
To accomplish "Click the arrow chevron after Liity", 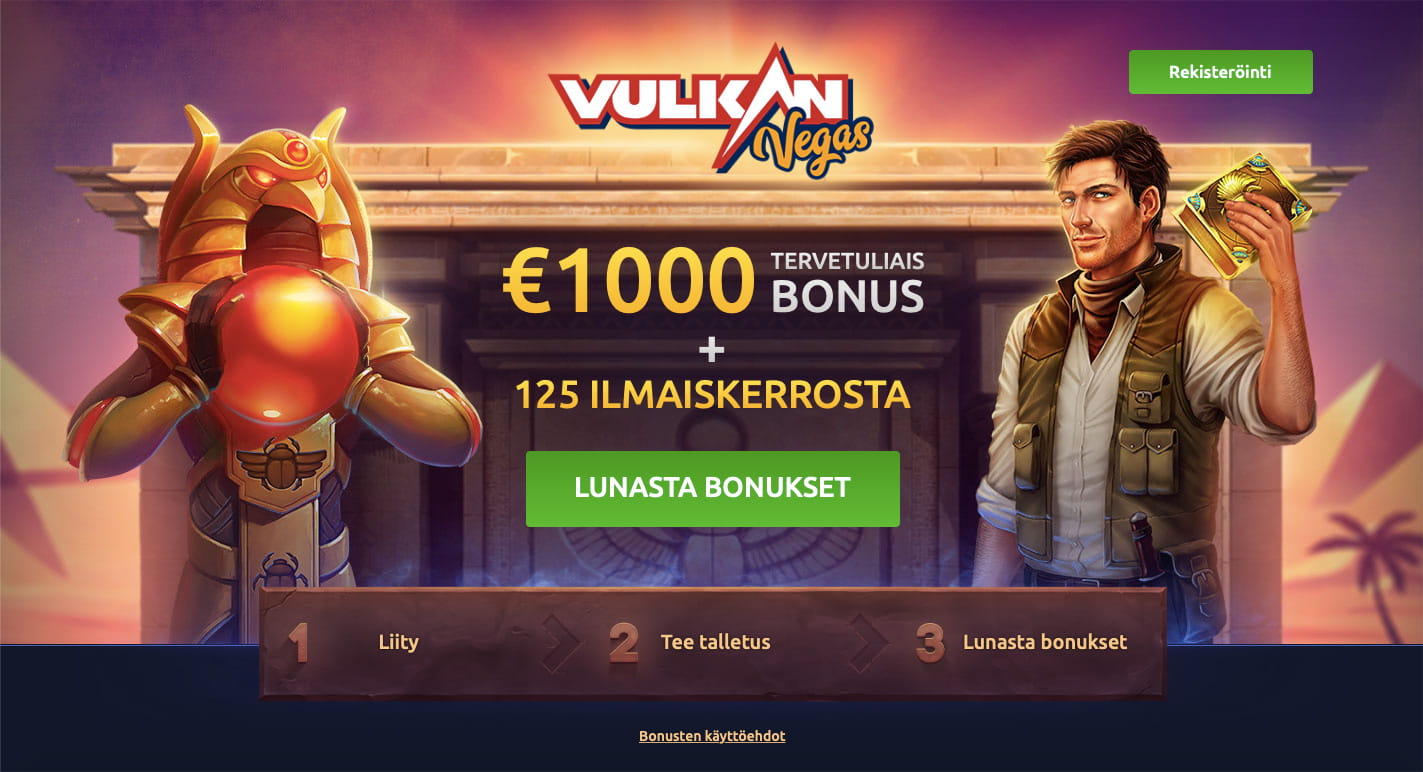I will (x=561, y=643).
